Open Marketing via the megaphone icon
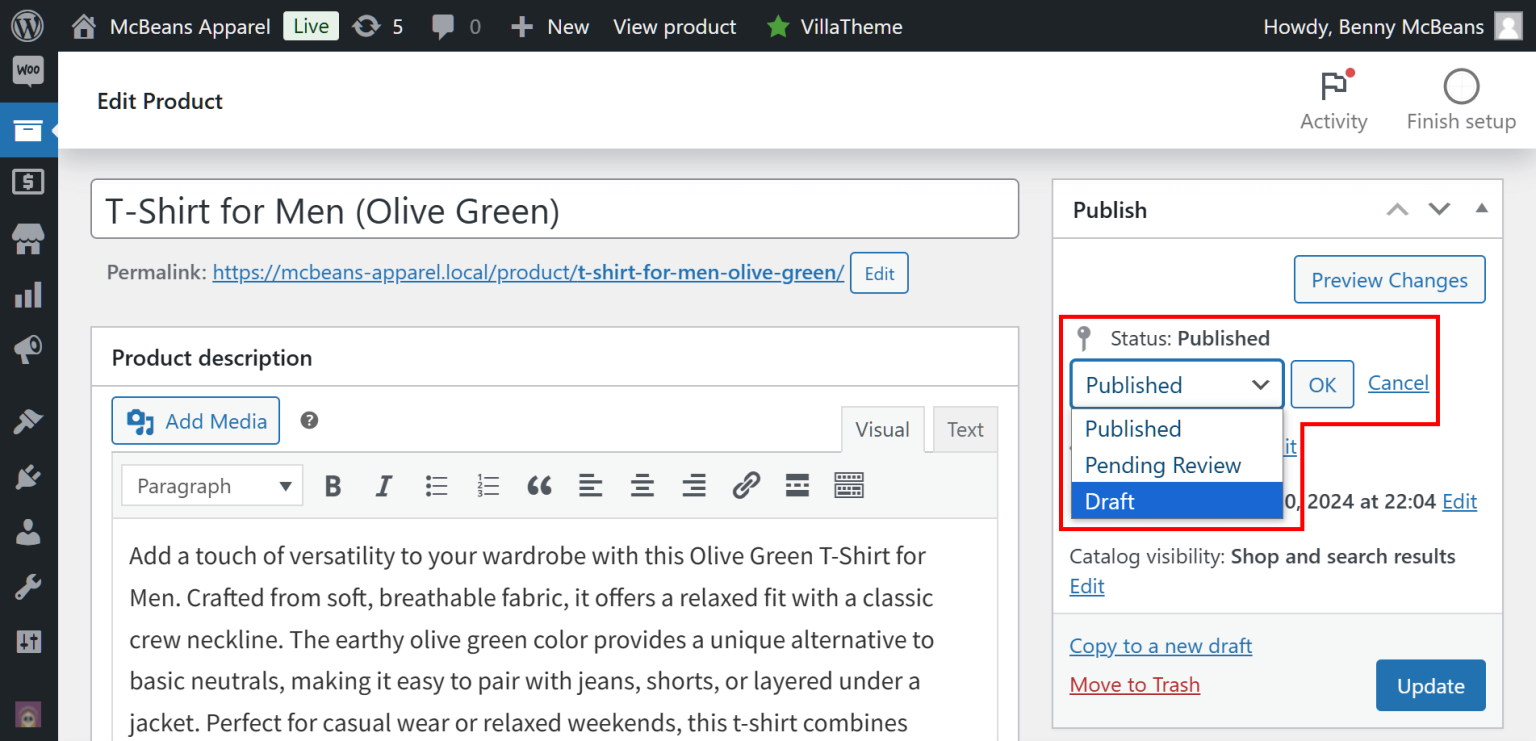This screenshot has width=1536, height=741. [27, 349]
